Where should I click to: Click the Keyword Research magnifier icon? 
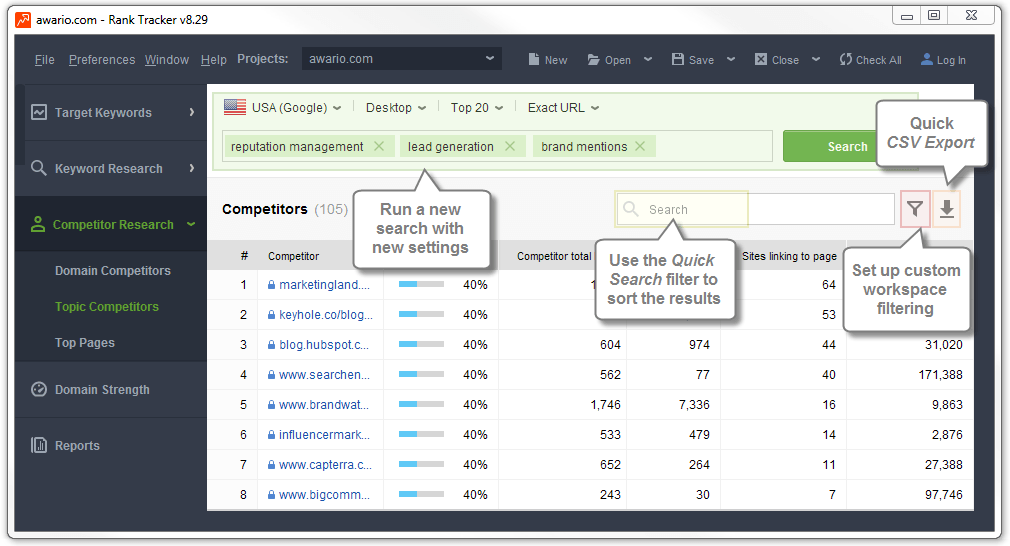[39, 168]
